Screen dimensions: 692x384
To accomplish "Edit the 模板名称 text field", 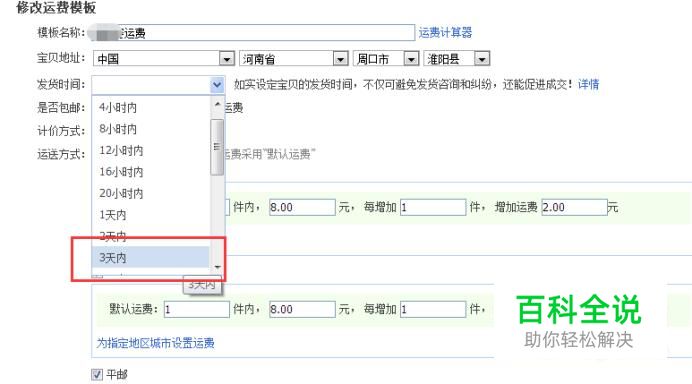I will point(253,33).
